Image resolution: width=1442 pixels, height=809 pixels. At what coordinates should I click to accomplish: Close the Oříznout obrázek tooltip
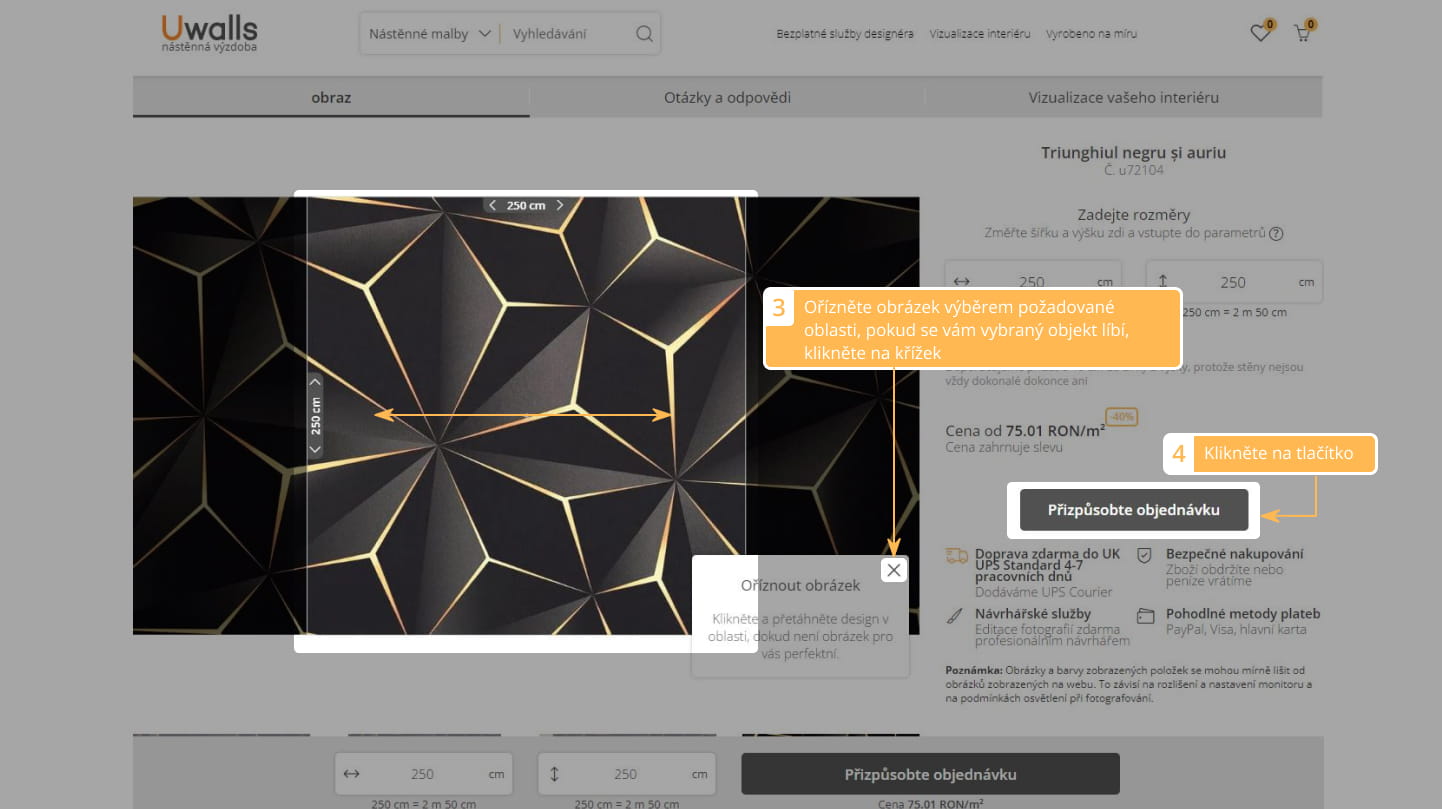coord(894,570)
